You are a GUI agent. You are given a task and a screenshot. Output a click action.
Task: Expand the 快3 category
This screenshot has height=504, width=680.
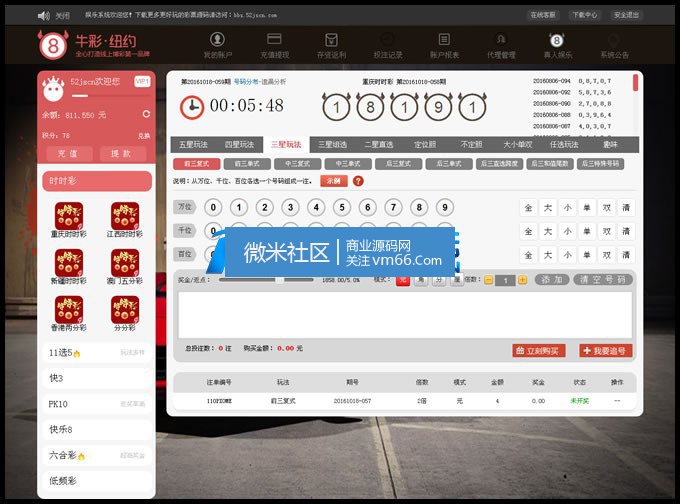97,378
